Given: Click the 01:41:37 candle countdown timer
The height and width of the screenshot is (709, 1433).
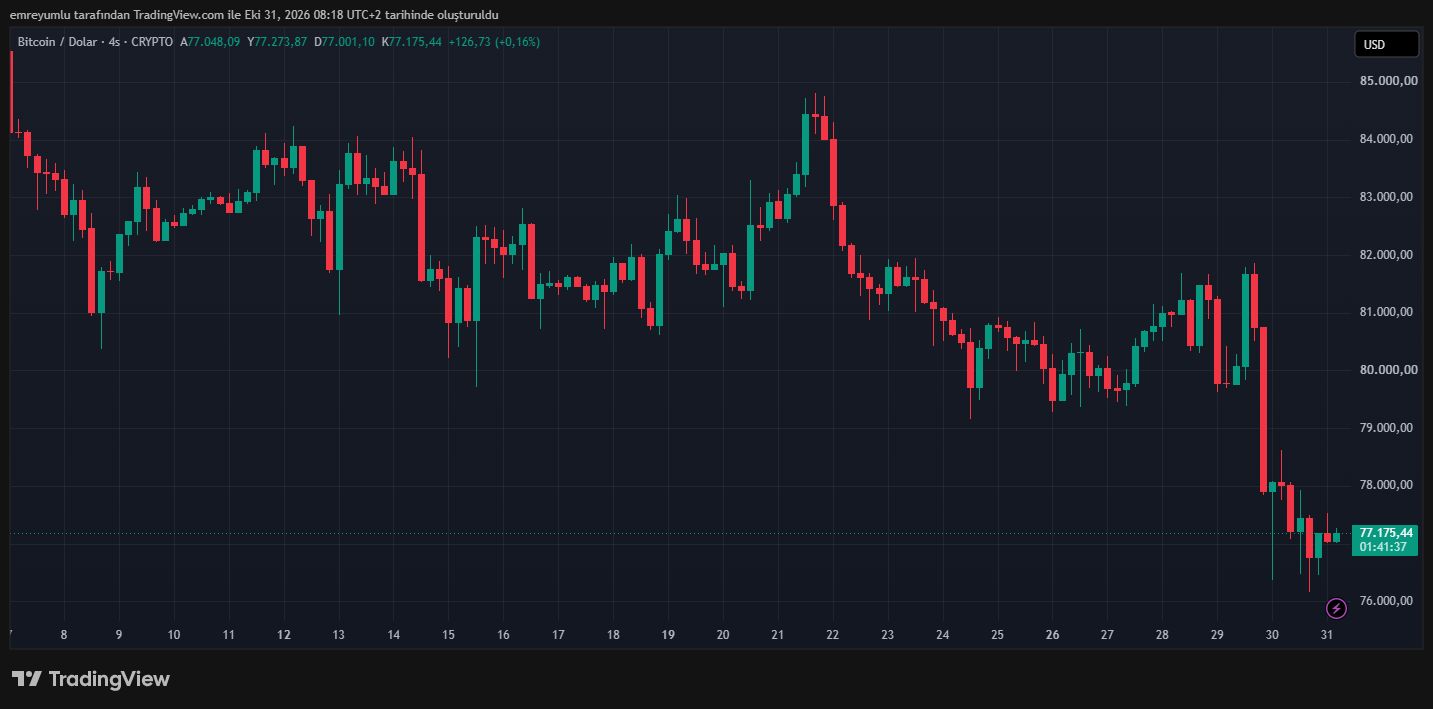Looking at the screenshot, I should click(x=1385, y=547).
